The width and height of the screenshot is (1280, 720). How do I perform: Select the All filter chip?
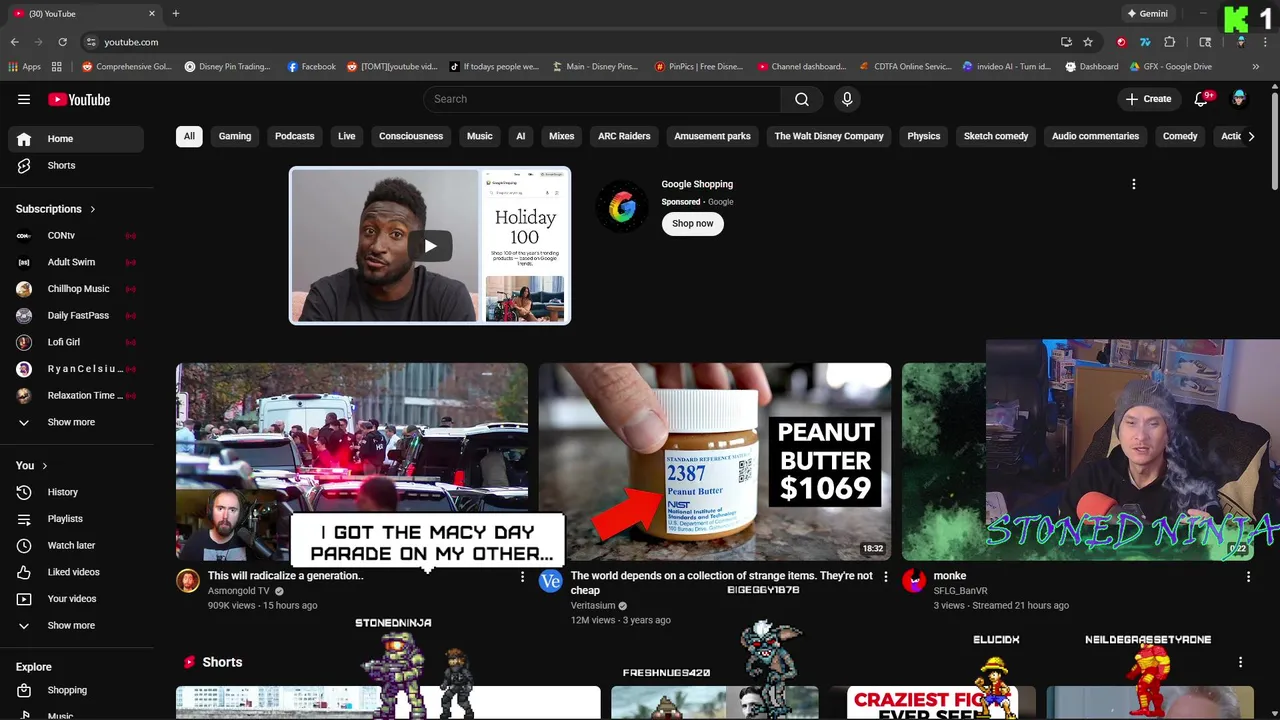(189, 136)
